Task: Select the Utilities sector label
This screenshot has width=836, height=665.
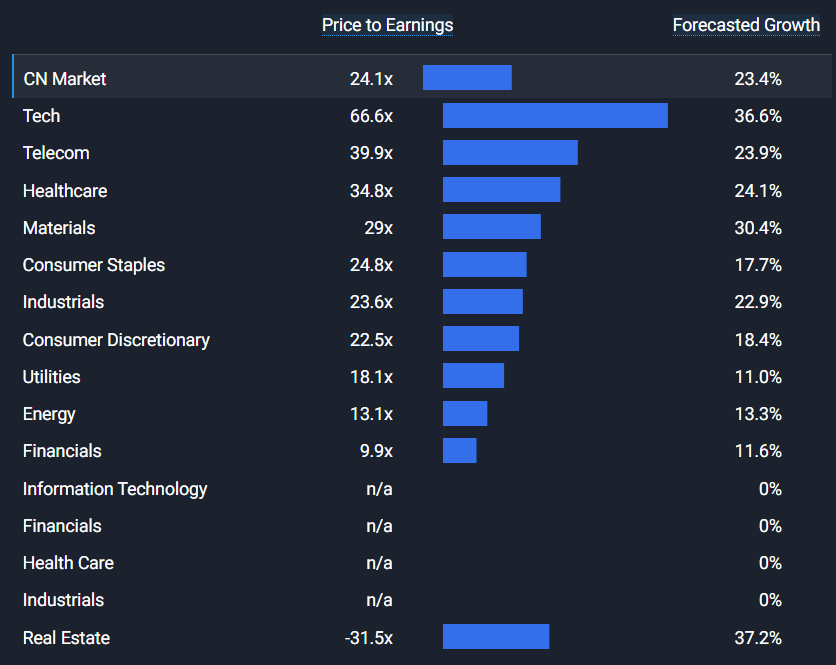Action: pos(52,377)
